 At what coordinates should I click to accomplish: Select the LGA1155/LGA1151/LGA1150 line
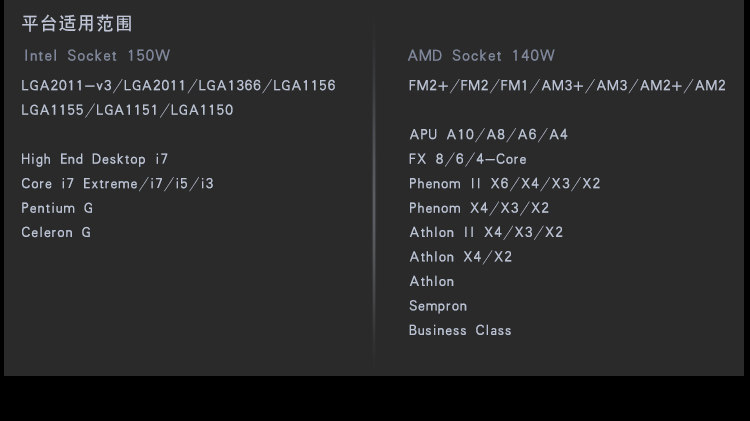(127, 110)
